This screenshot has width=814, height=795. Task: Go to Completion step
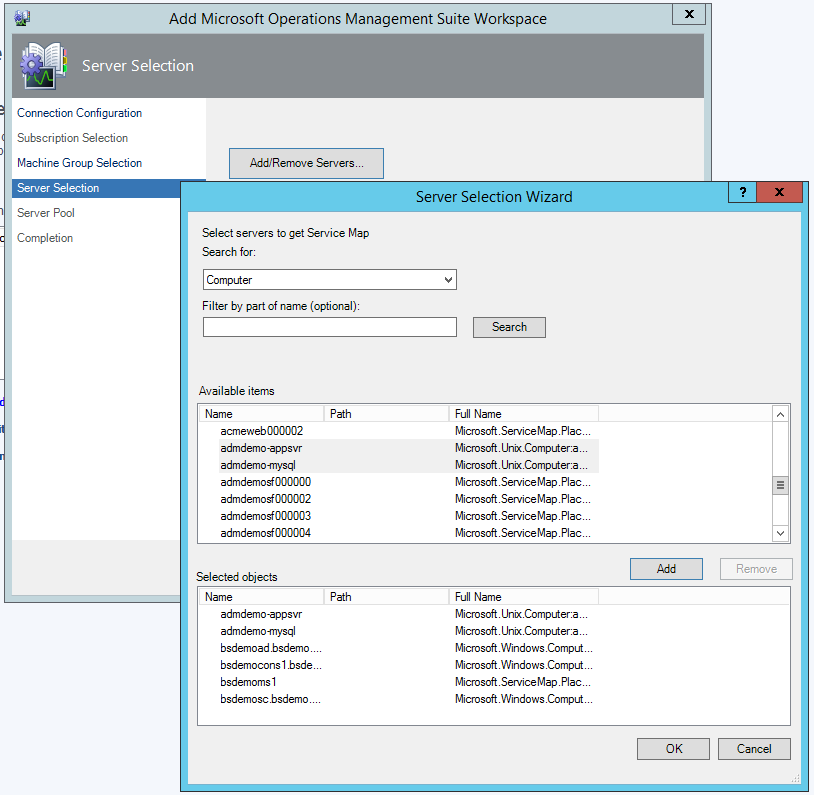pyautogui.click(x=45, y=238)
